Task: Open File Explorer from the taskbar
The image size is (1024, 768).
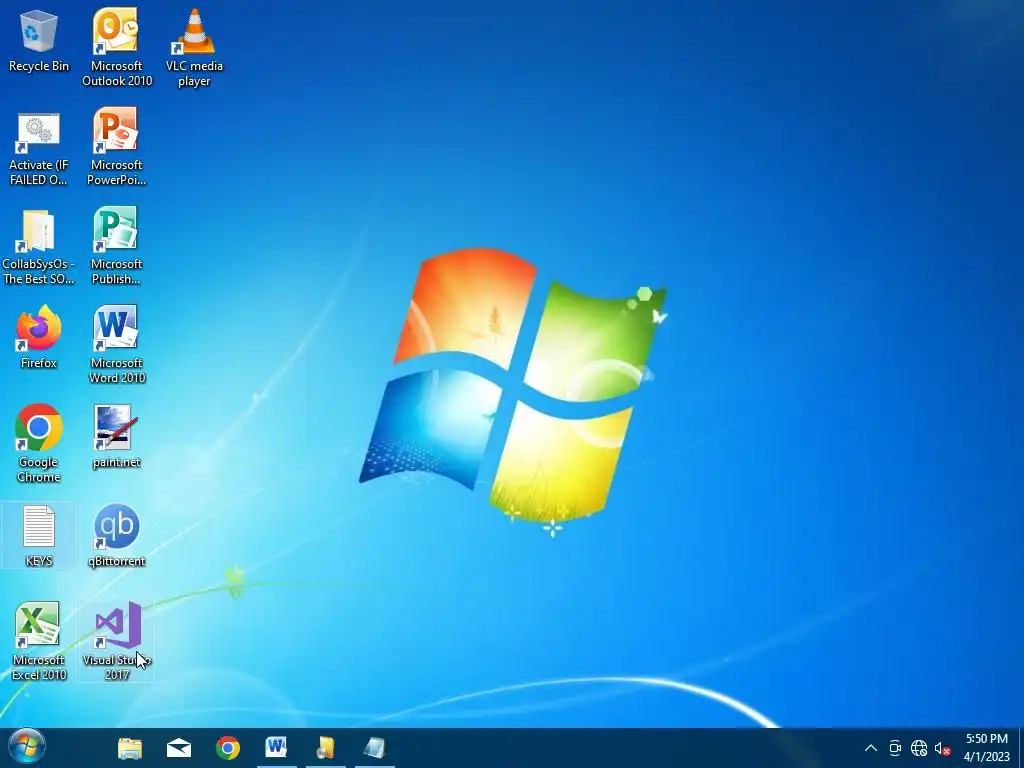Action: 130,748
